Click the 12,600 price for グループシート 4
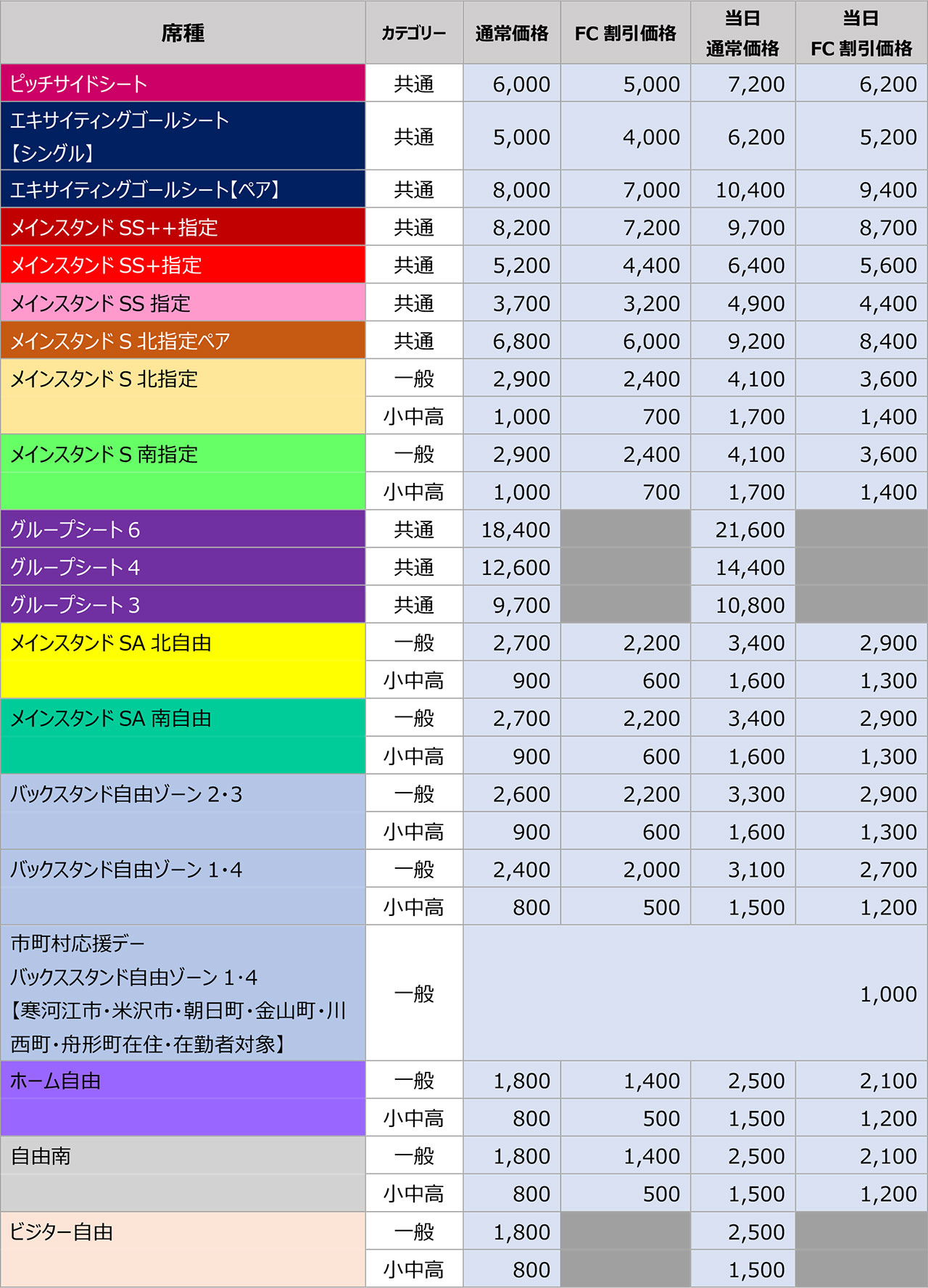 [515, 568]
